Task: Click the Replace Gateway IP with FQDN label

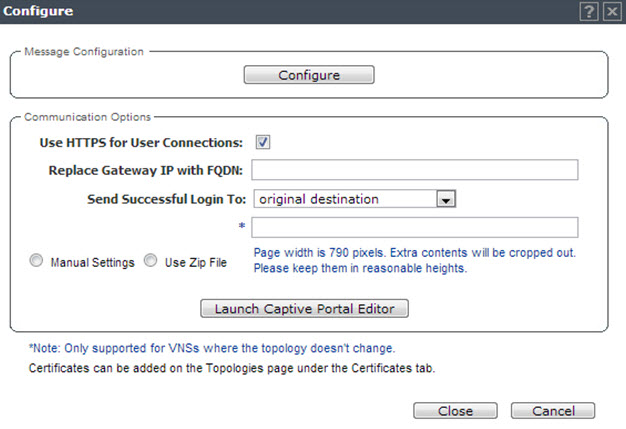Action: (146, 171)
